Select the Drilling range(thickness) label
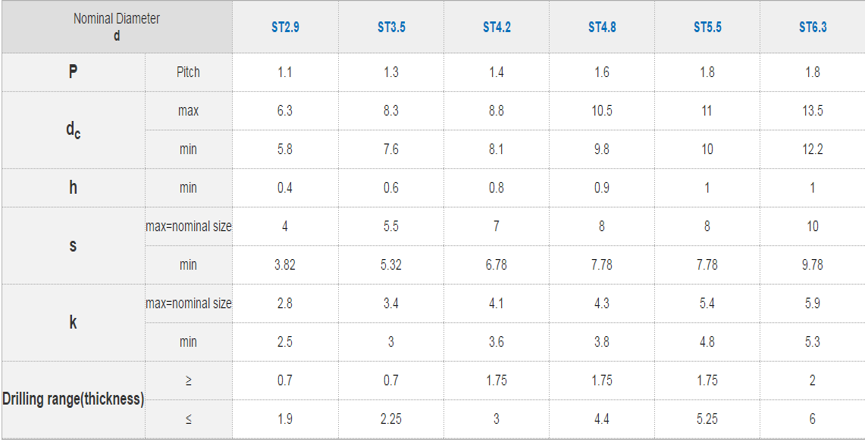865x441 pixels. [73, 399]
